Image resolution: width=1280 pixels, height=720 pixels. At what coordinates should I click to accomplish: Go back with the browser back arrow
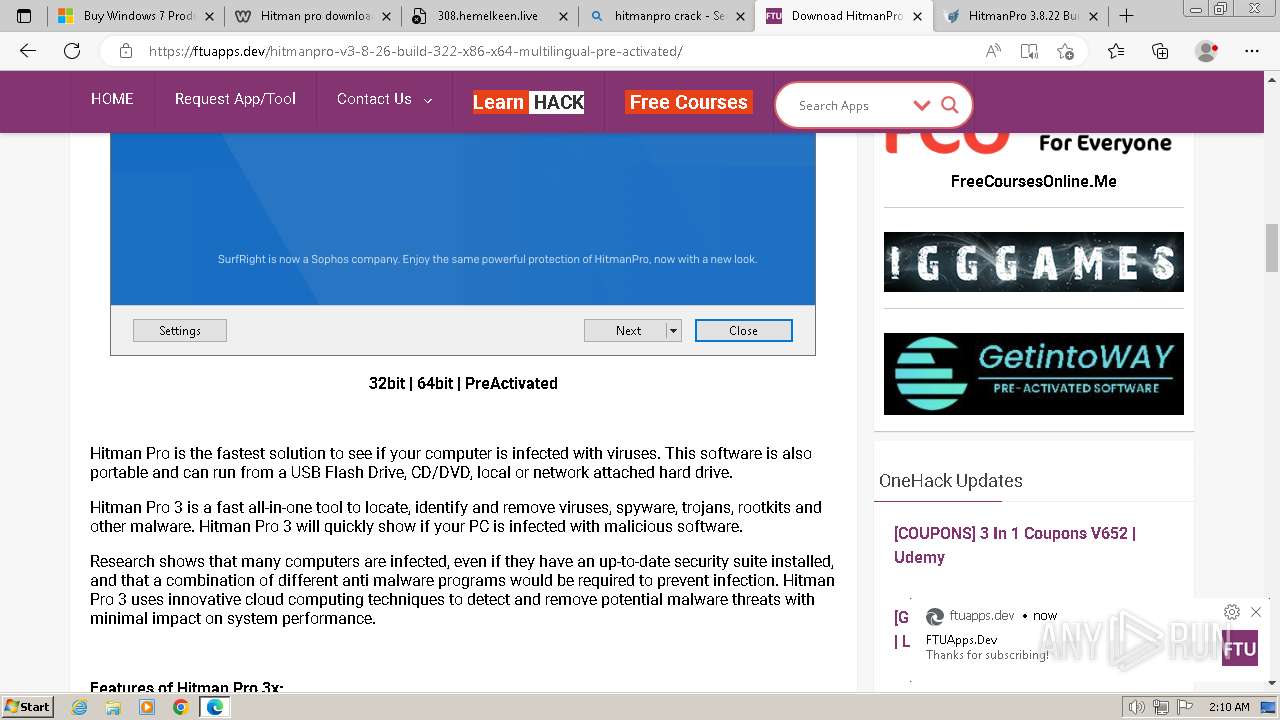tap(28, 51)
